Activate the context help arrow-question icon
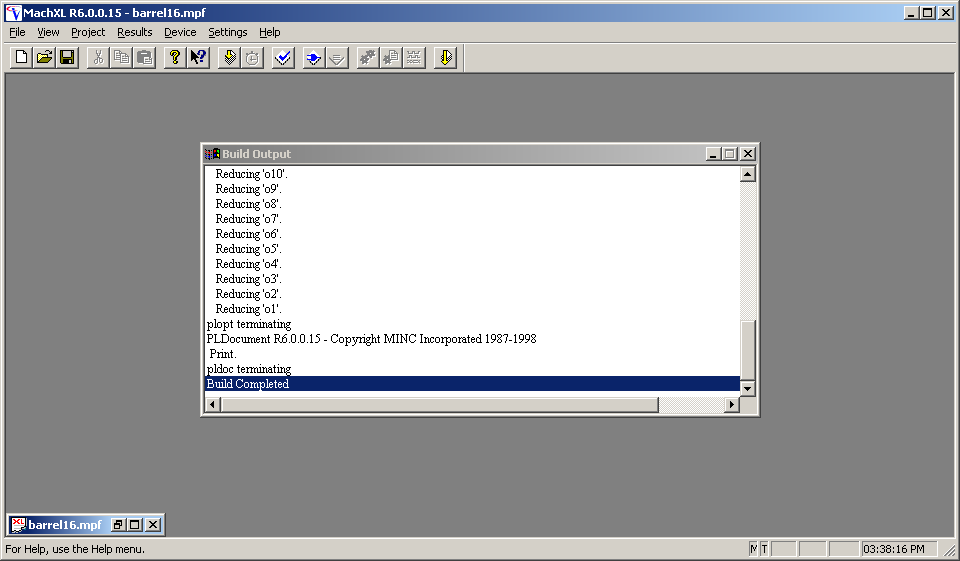 pyautogui.click(x=198, y=58)
